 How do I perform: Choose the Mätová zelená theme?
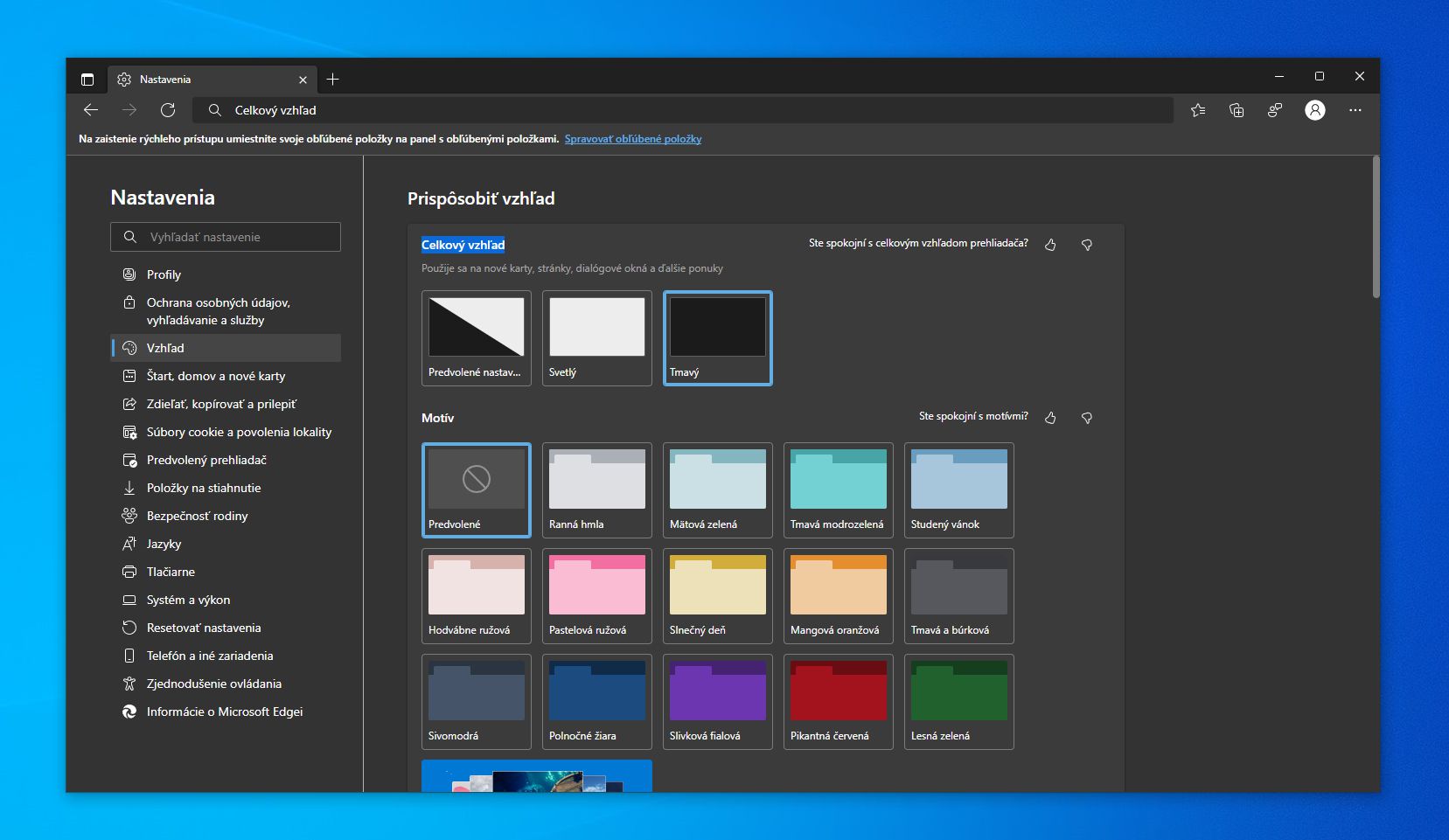pos(718,490)
